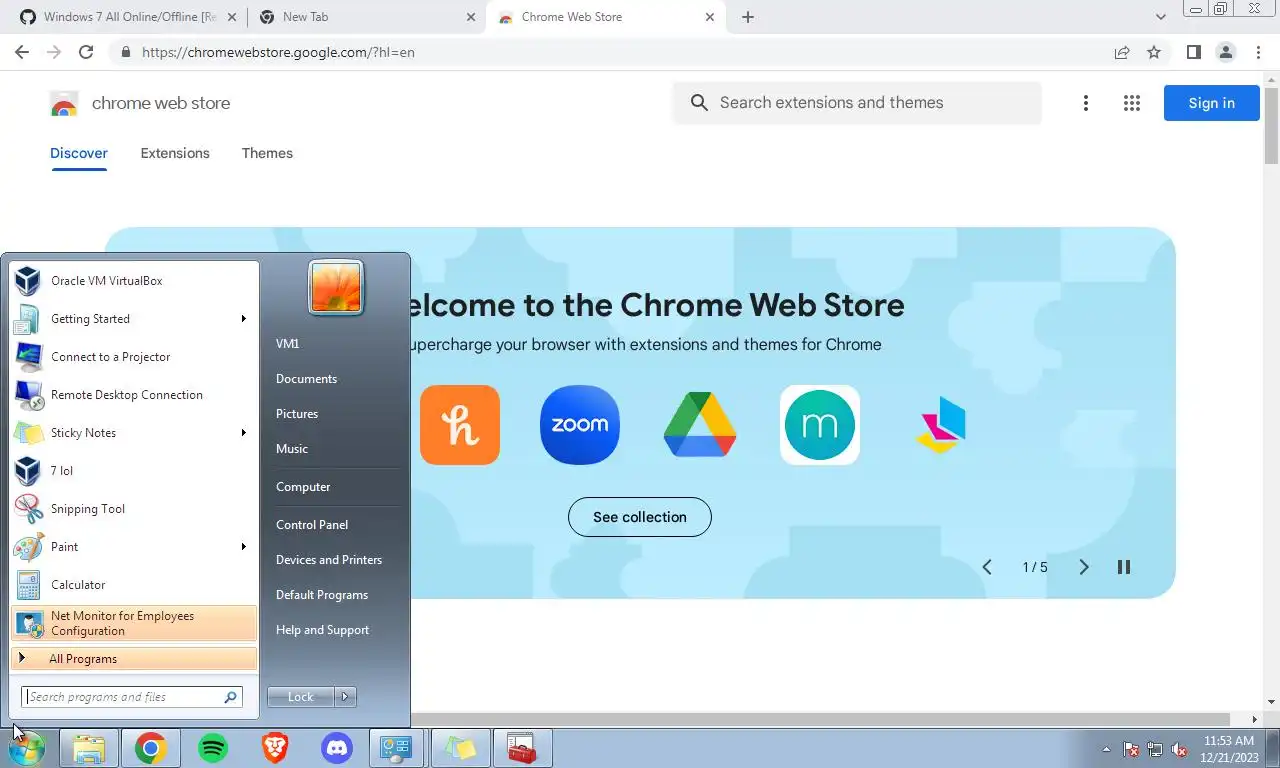Open Computer from Start menu

303,487
